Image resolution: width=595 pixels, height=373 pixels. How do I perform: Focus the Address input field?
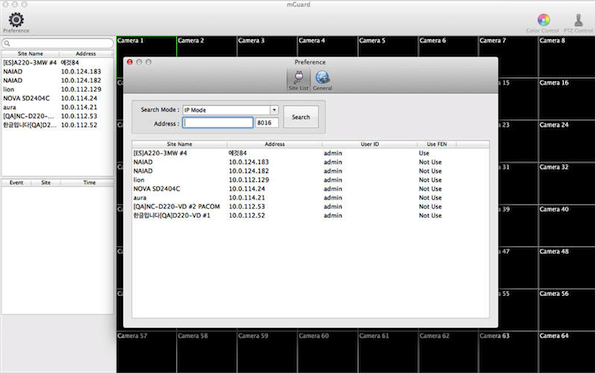218,123
